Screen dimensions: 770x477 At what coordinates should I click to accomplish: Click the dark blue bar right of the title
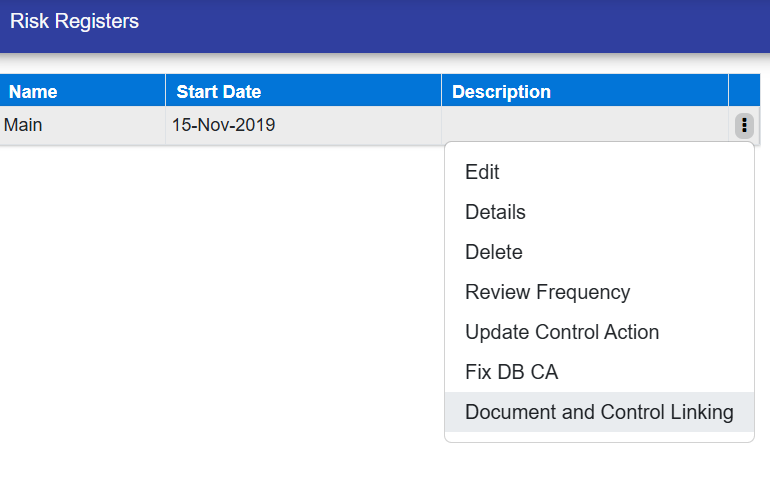450,25
